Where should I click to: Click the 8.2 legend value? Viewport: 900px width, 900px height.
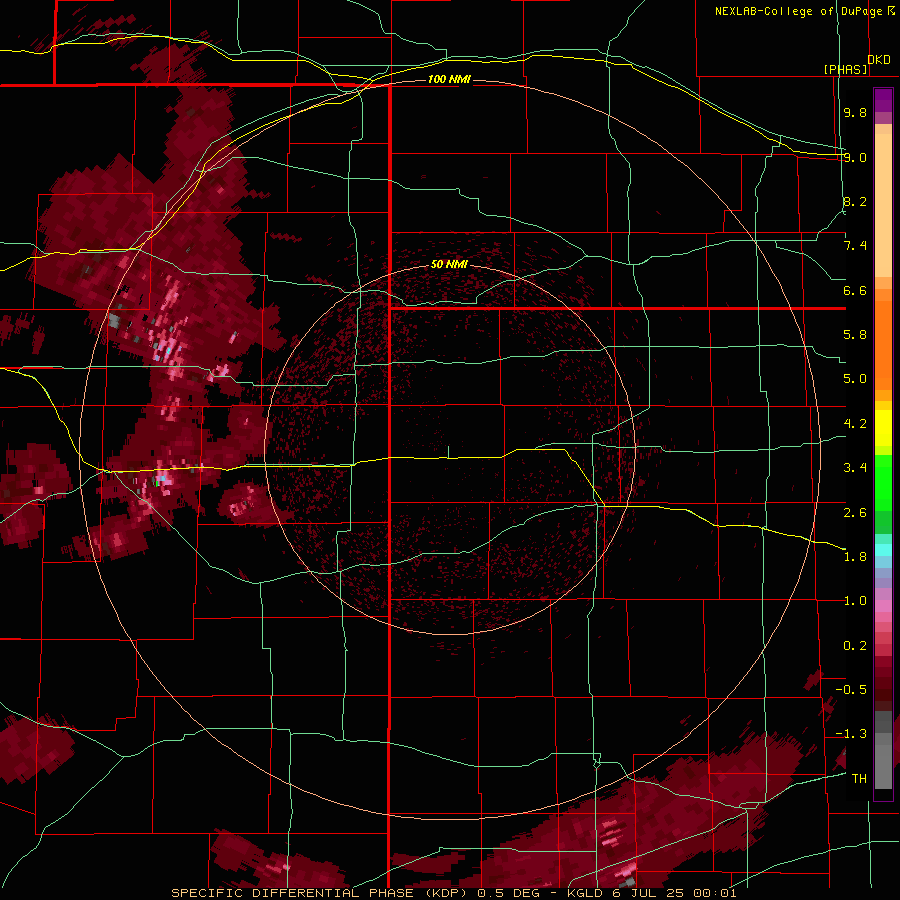point(855,201)
